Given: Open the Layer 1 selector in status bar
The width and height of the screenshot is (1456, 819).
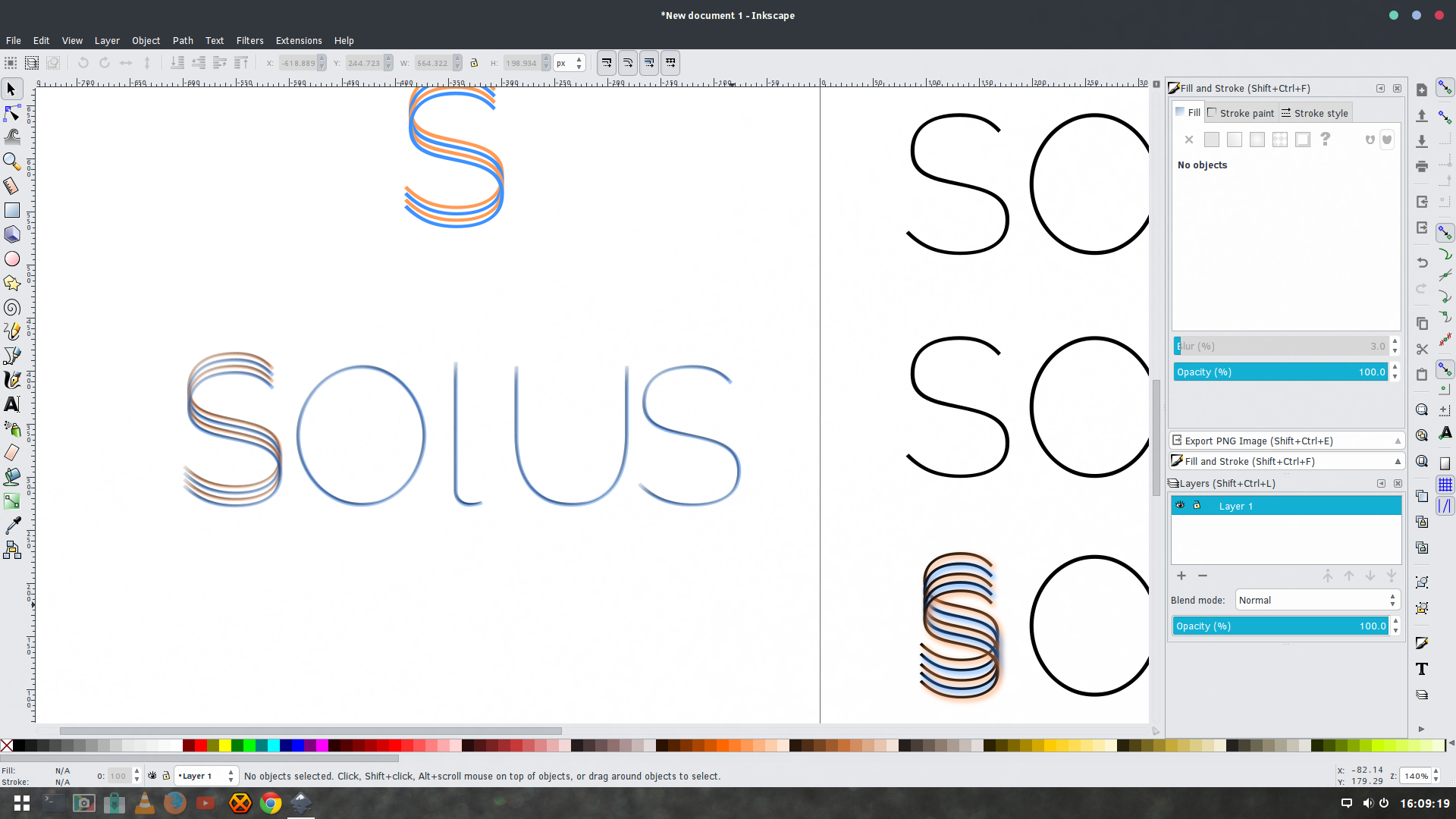Looking at the screenshot, I should [206, 776].
